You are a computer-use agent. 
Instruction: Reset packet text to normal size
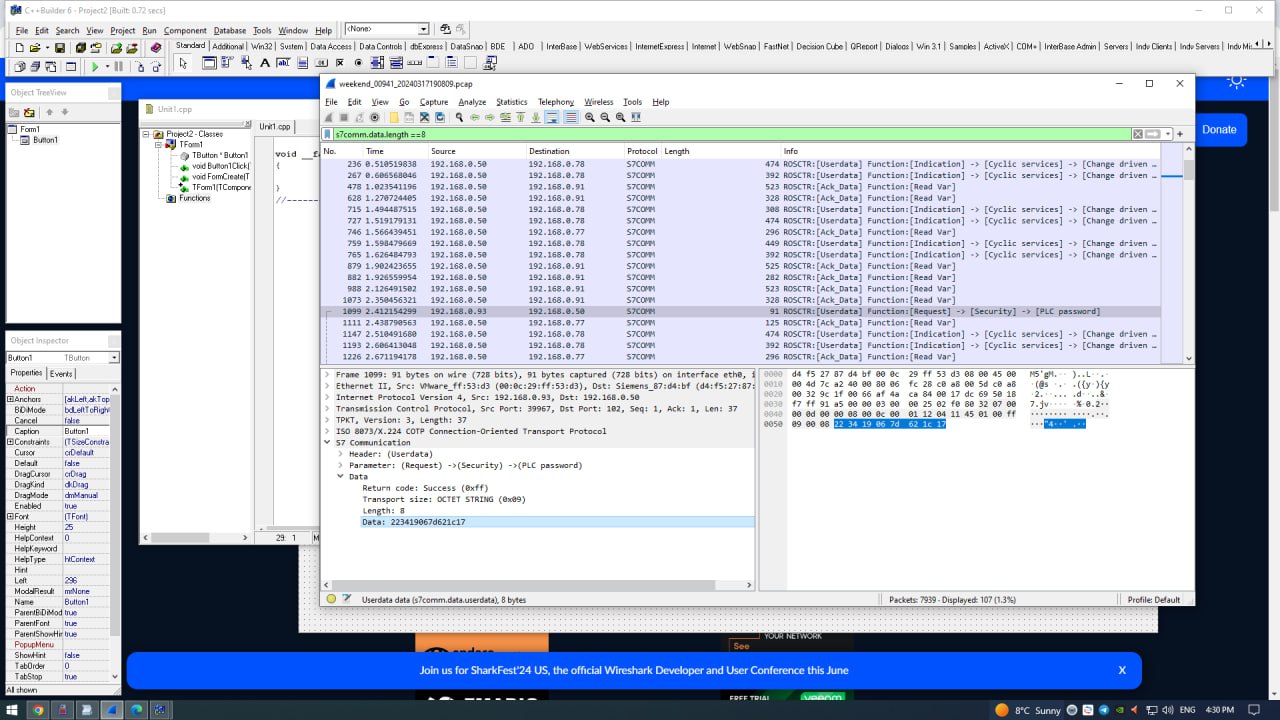point(620,117)
